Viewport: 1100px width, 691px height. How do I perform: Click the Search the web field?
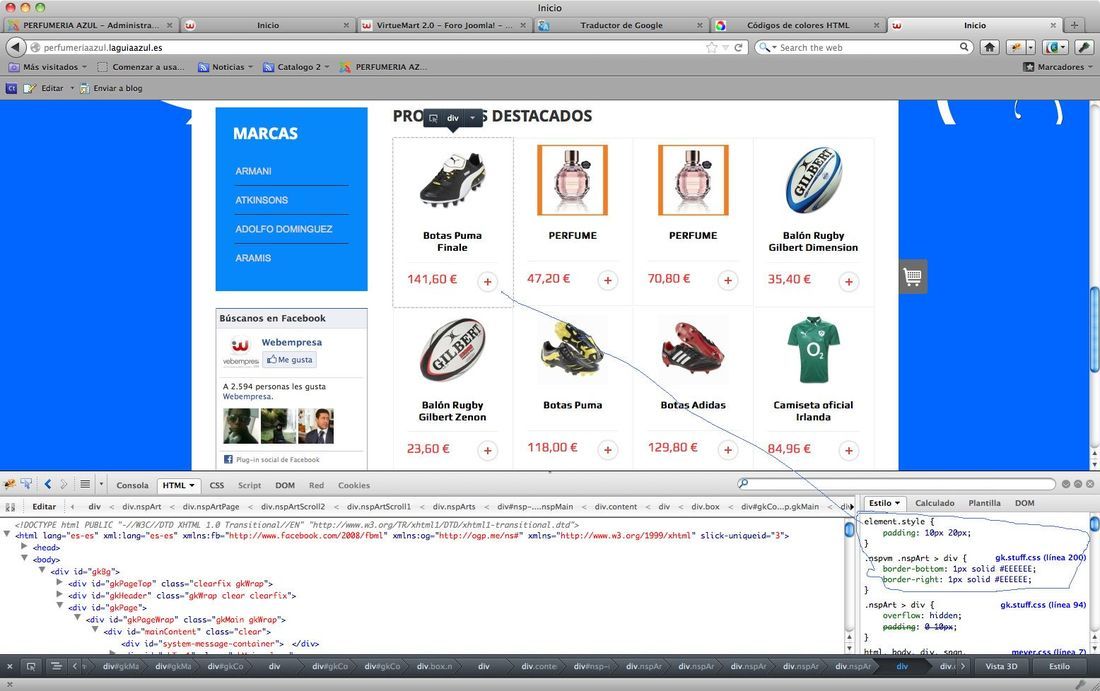(867, 48)
